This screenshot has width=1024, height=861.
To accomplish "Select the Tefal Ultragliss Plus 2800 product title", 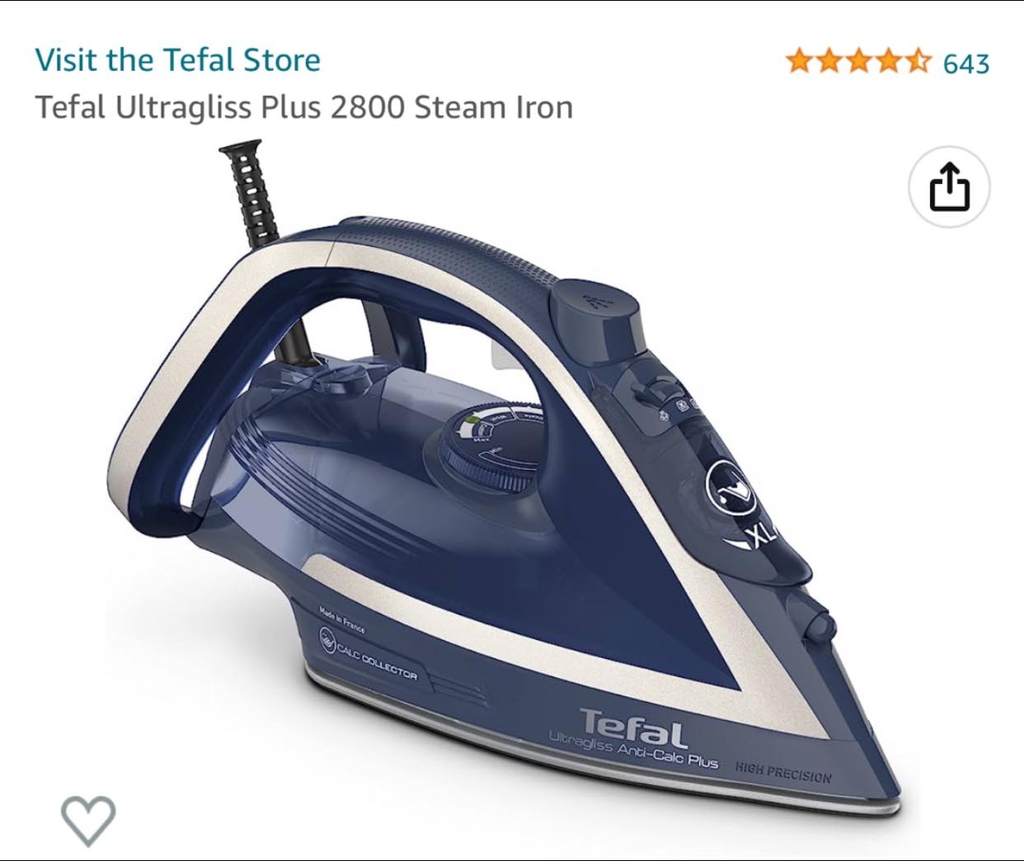I will pos(304,107).
